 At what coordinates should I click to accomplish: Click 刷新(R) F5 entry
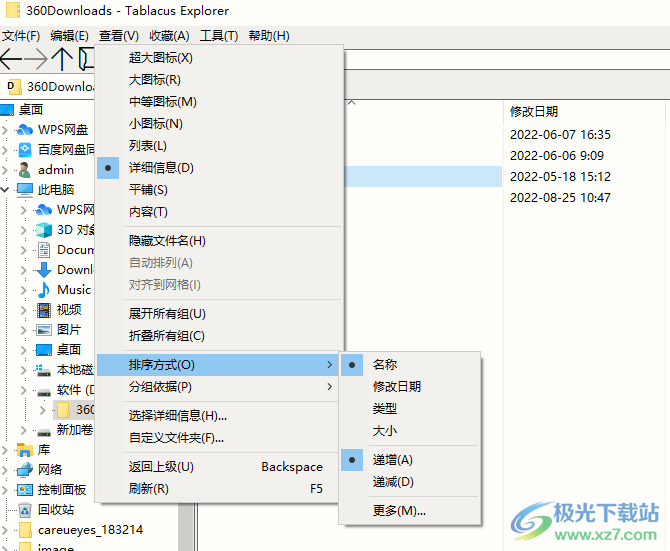coord(218,489)
